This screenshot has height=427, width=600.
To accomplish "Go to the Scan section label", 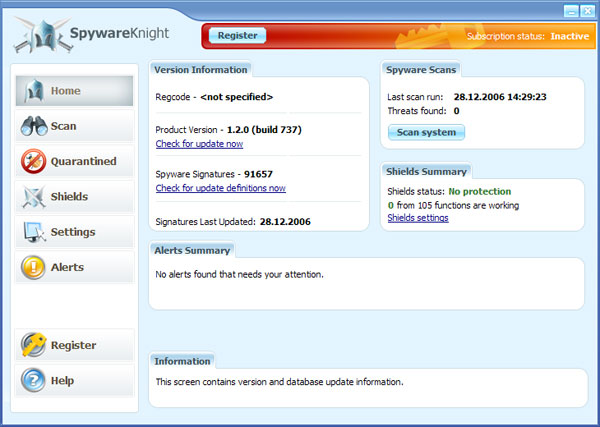I will coord(64,126).
